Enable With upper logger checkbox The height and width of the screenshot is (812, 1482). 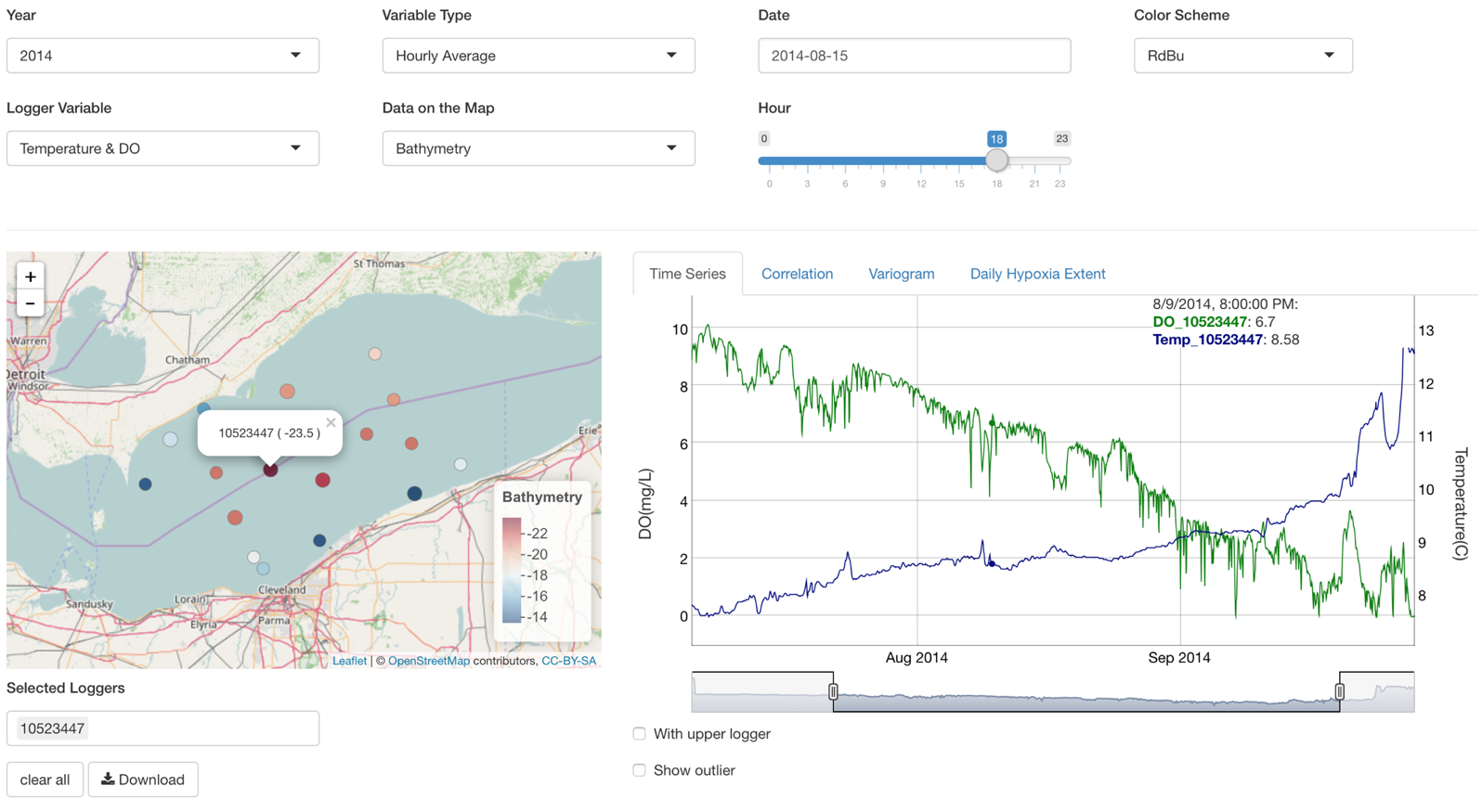pos(639,734)
